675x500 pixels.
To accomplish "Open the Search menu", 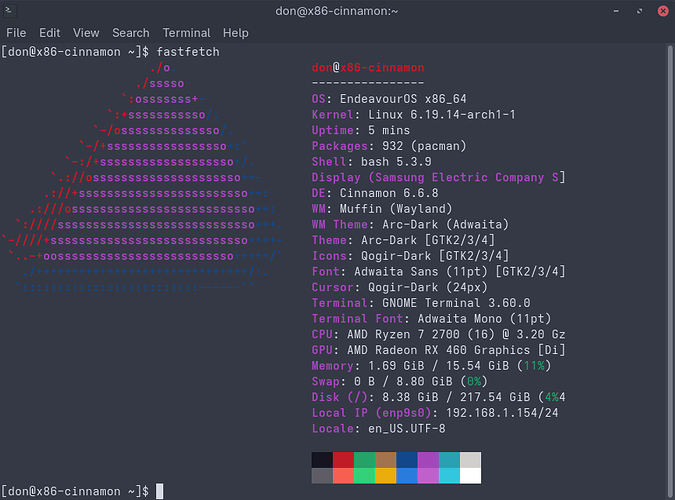I will coord(130,33).
